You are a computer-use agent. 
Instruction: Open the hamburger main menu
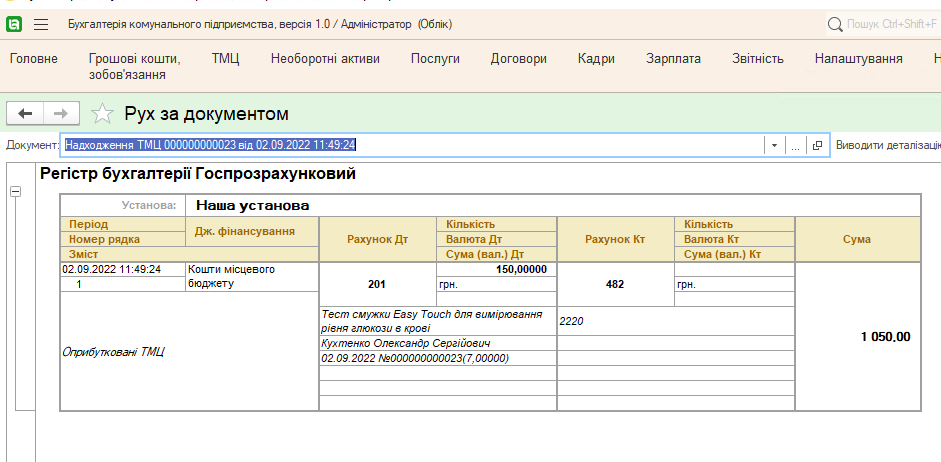(41, 23)
